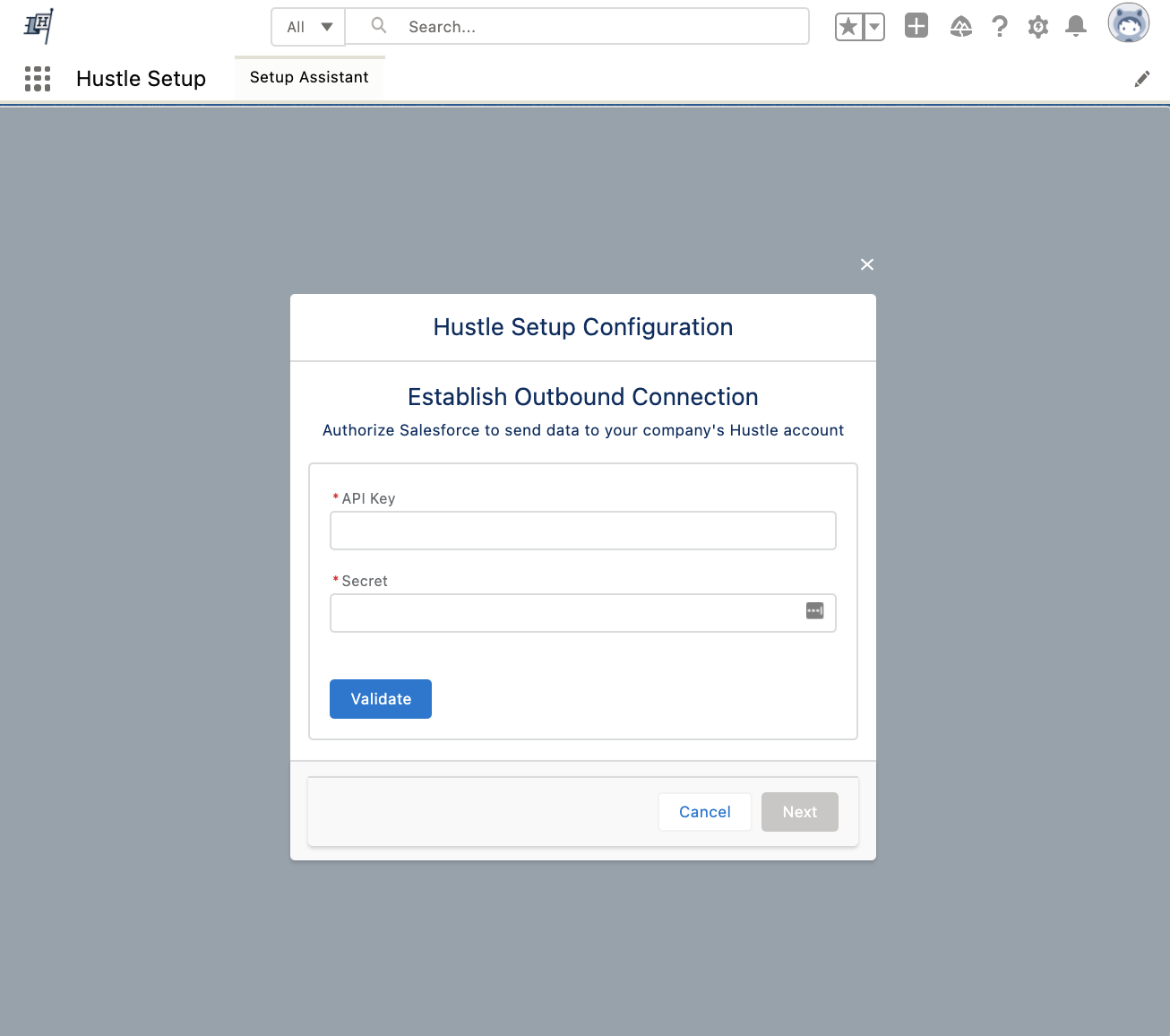Show secret using password reveal icon

click(x=814, y=611)
